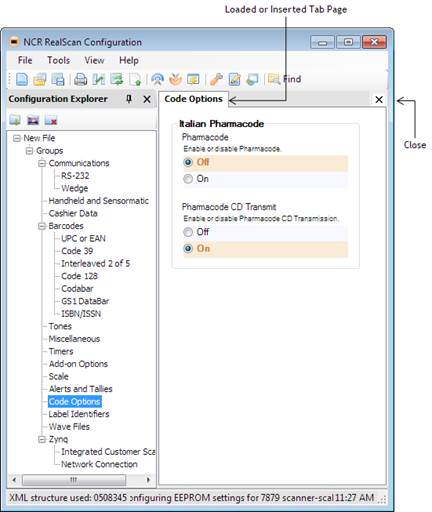This screenshot has width=432, height=512.
Task: Click the Save all diskette icon
Action: [58, 79]
